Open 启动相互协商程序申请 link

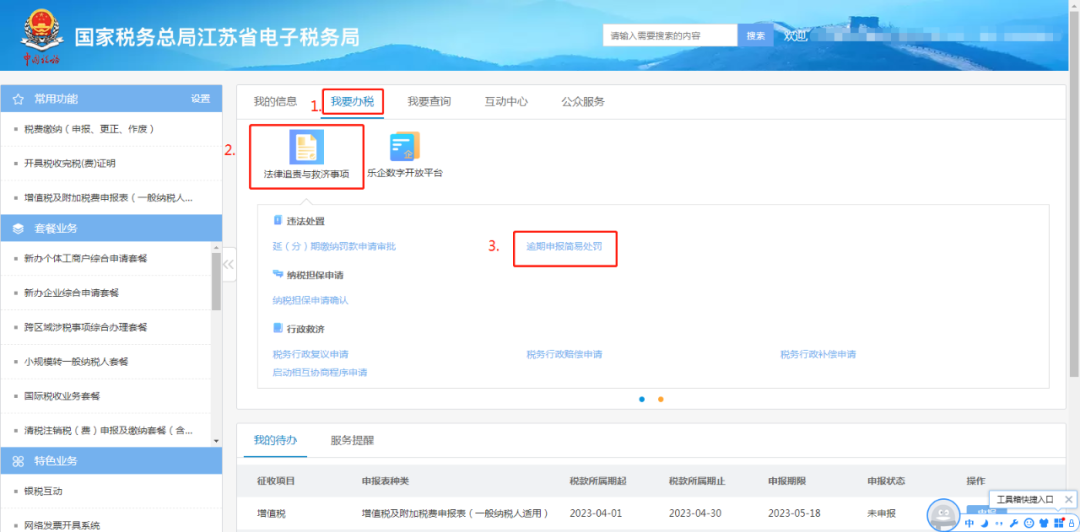point(320,372)
